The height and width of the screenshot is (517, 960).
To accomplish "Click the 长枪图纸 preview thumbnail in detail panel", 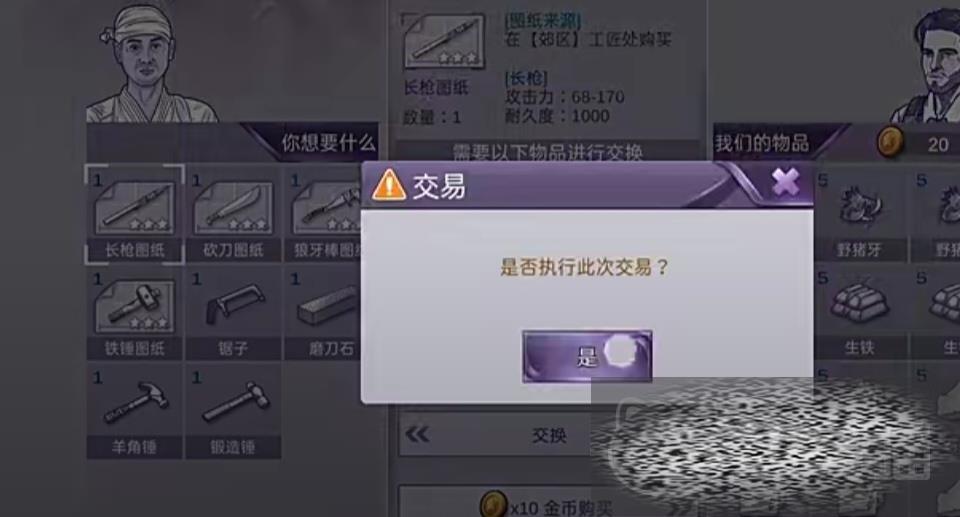I will (x=444, y=42).
